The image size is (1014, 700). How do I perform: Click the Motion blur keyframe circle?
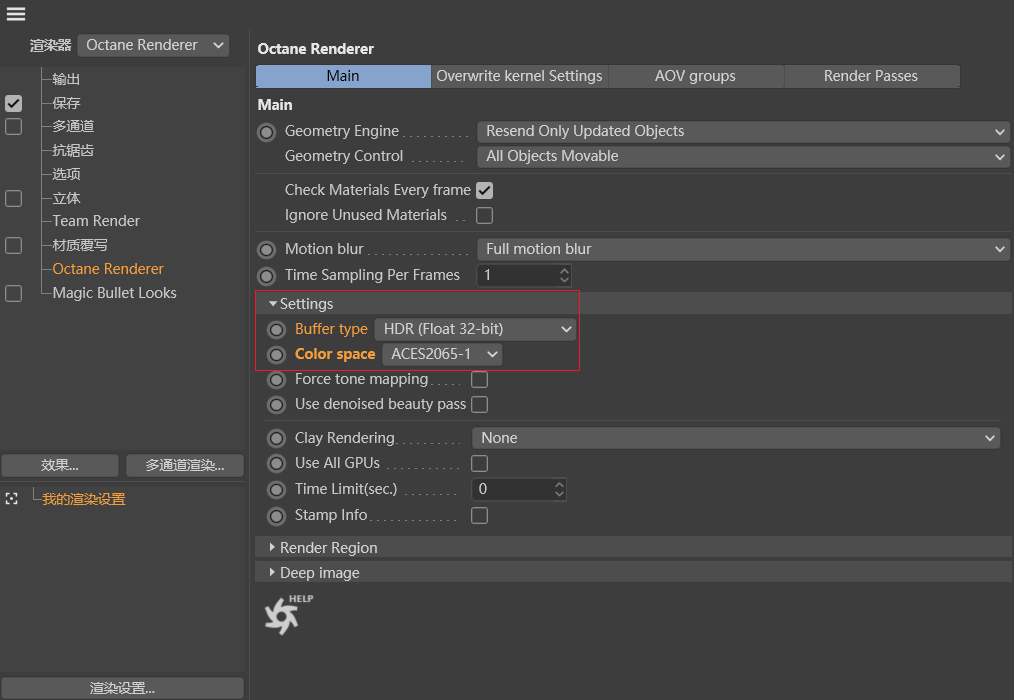266,250
